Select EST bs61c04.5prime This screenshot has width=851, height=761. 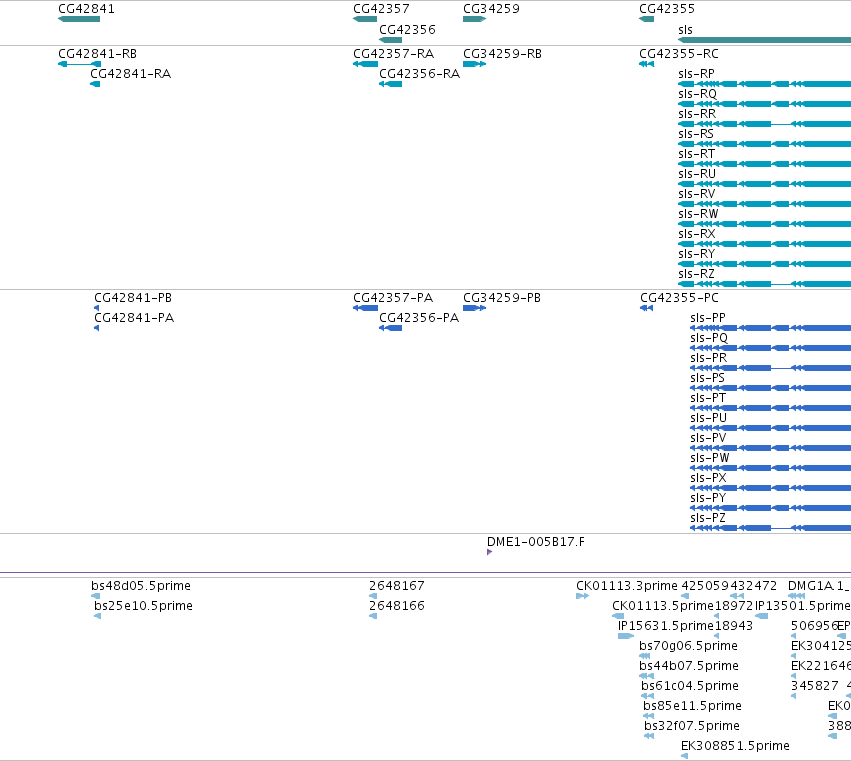[647, 696]
